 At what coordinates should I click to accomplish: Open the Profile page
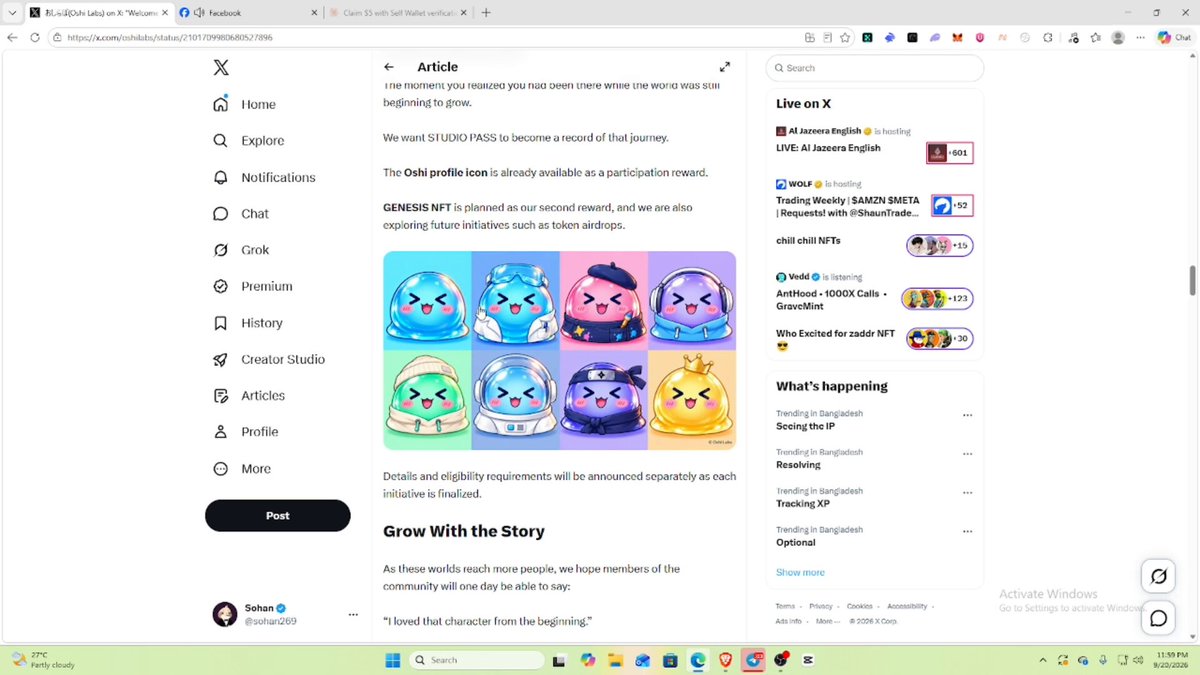coord(245,432)
